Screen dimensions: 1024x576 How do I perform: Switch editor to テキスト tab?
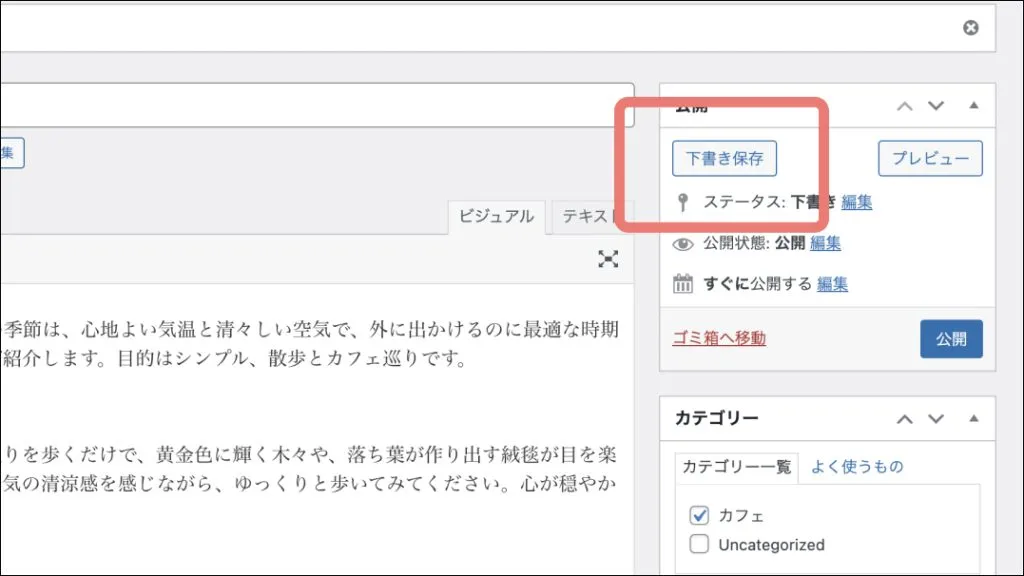[x=592, y=217]
